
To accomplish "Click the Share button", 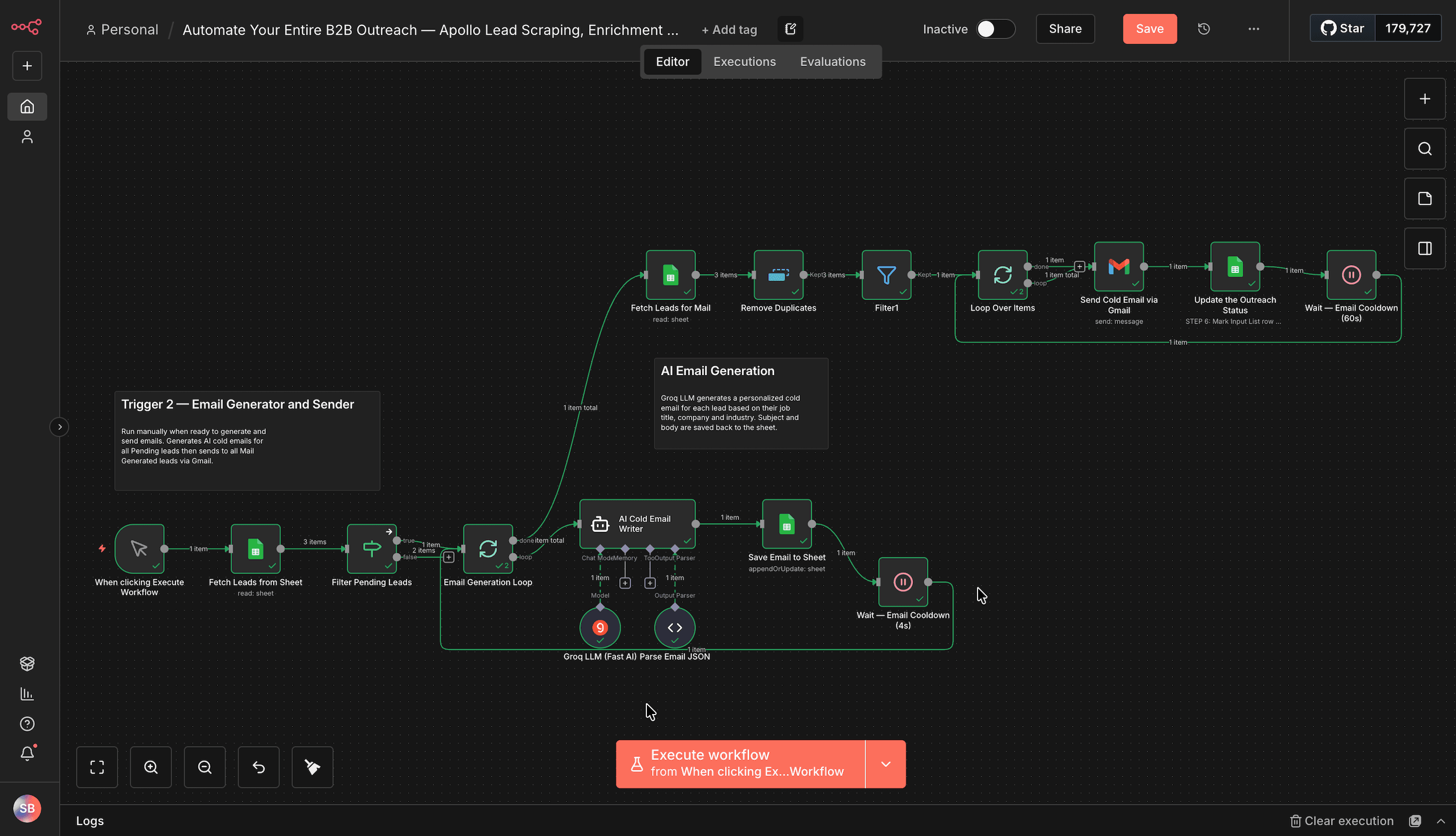I will coord(1065,29).
